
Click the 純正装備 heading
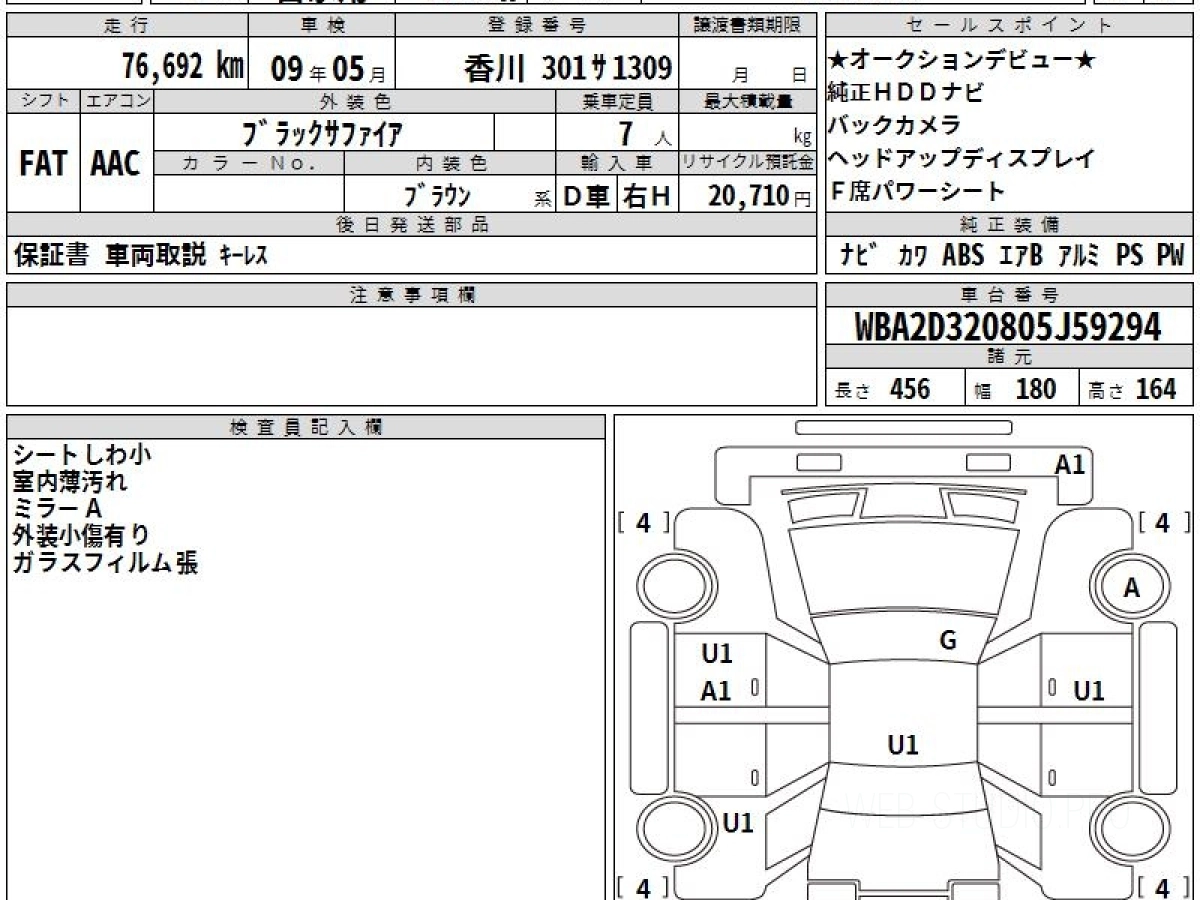[1010, 225]
